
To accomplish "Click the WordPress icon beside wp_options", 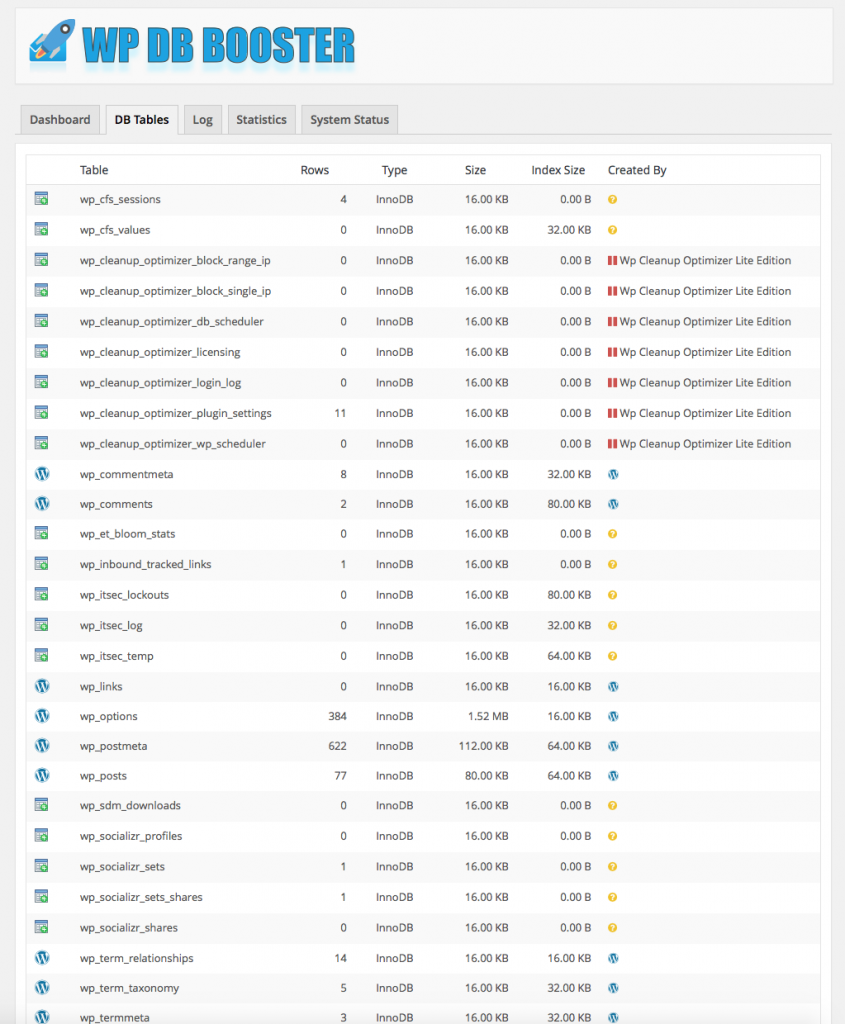I will (42, 716).
